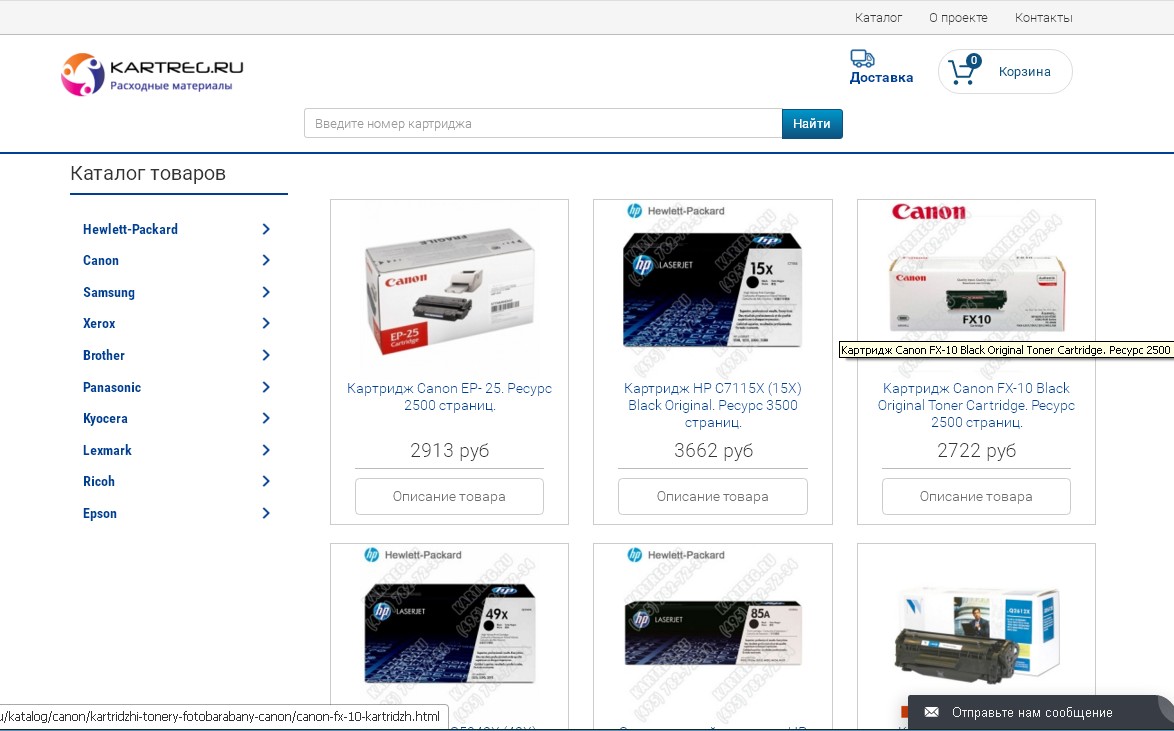Select Kyocera in the catalog sidebar
1174x731 pixels.
[x=106, y=419]
